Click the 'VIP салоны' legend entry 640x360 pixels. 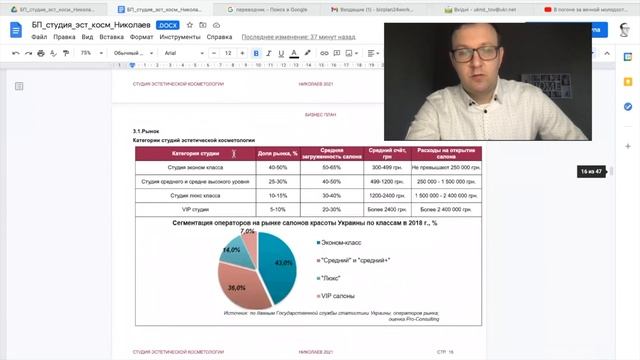point(336,296)
